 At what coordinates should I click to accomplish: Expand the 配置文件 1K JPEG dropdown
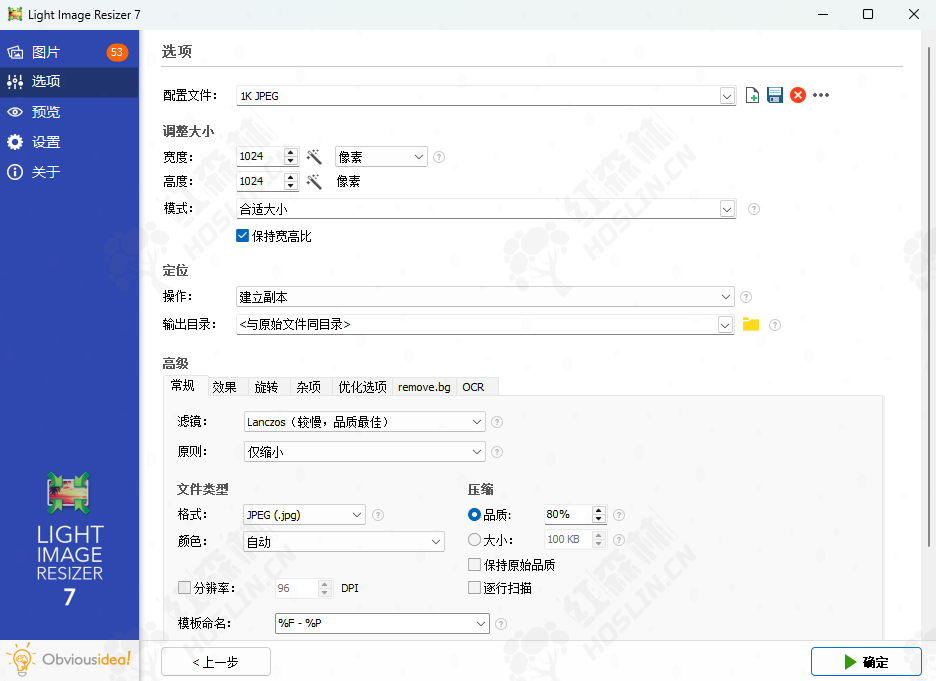[726, 95]
